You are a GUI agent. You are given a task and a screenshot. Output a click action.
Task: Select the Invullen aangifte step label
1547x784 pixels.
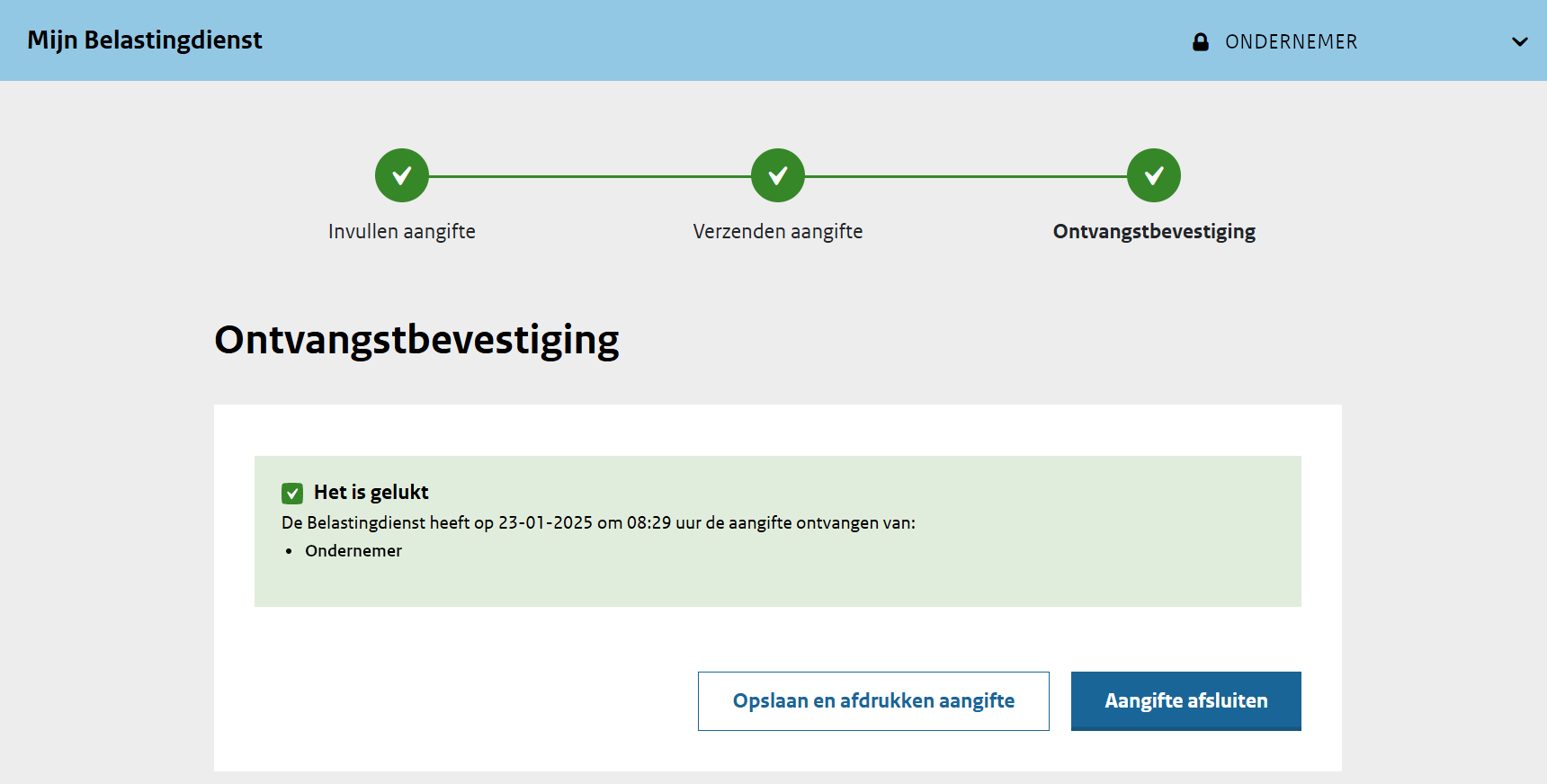coord(402,232)
